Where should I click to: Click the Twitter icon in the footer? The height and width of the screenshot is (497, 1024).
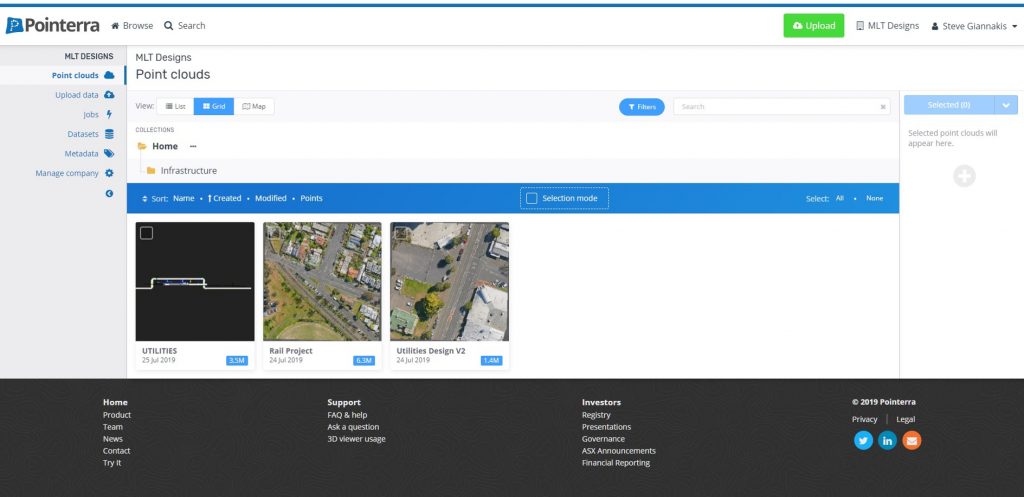pyautogui.click(x=863, y=440)
